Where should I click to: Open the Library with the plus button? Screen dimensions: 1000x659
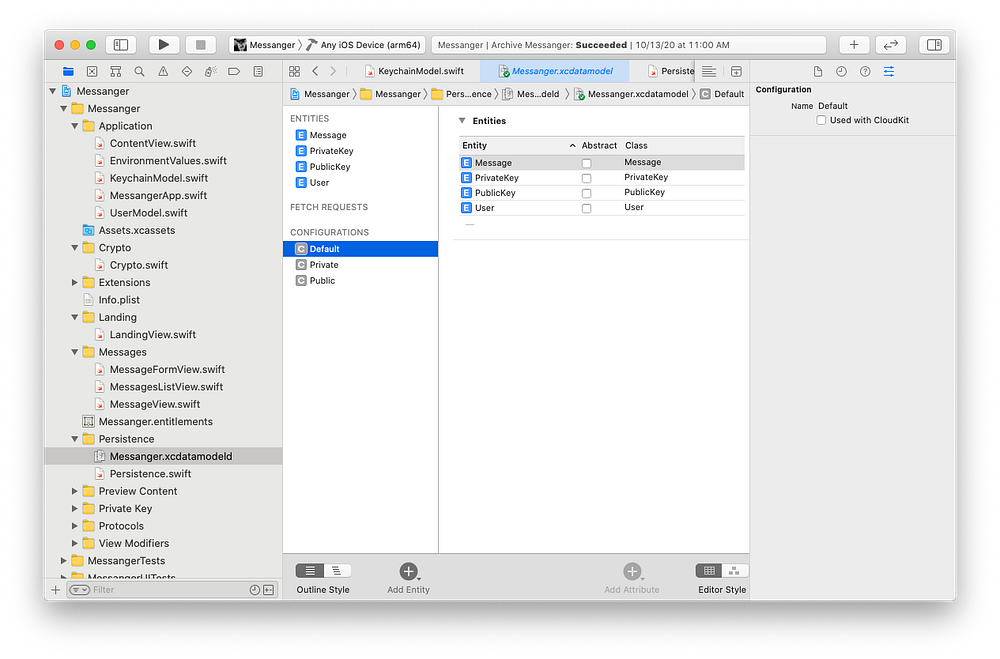(x=854, y=45)
